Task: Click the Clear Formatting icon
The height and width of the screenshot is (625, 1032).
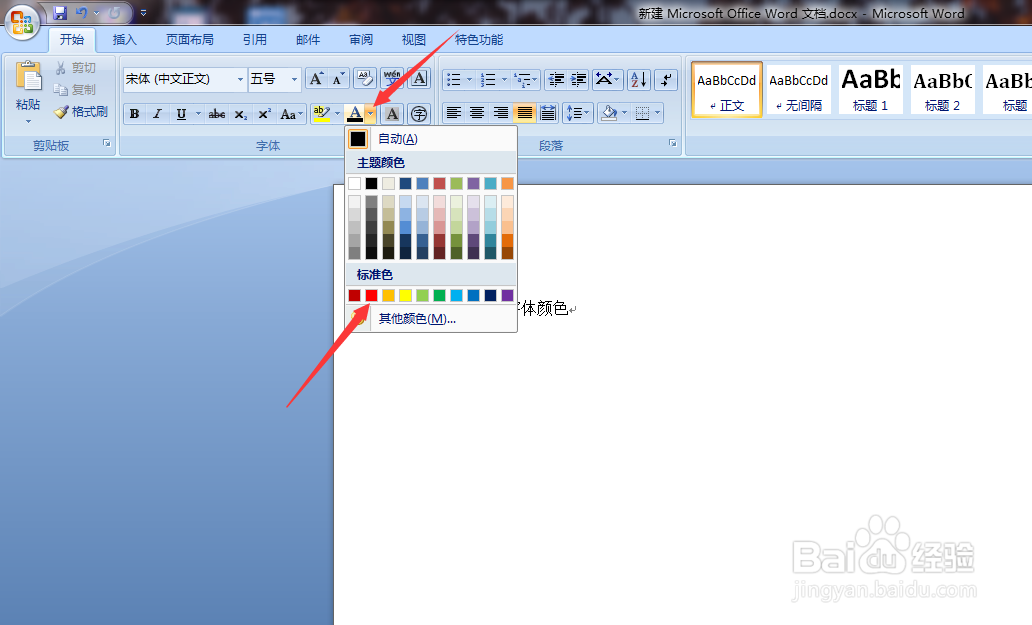Action: (365, 79)
